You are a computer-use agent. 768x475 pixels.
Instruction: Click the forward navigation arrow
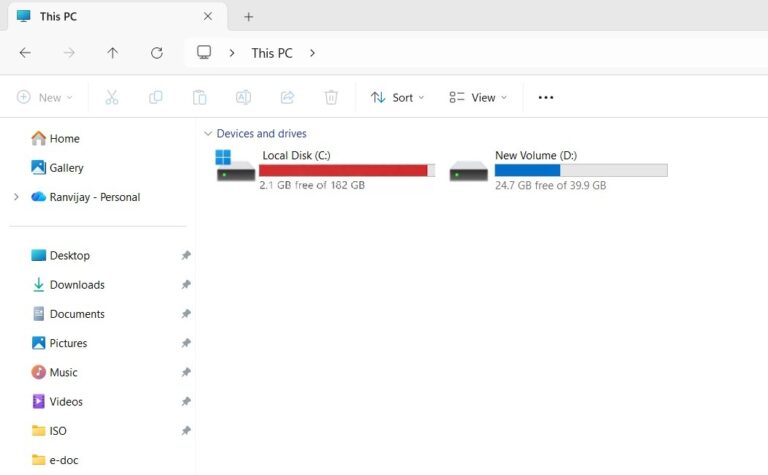[x=69, y=53]
